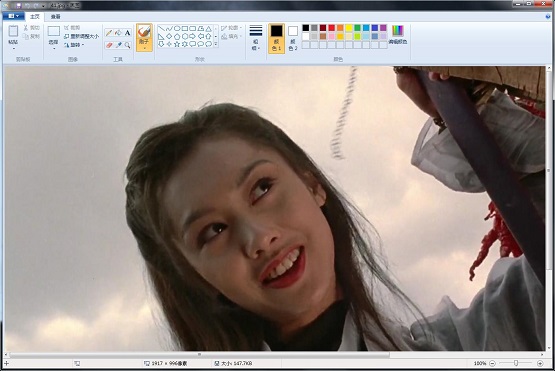This screenshot has width=555, height=371.
Task: Pick the yellow palette swatch
Action: pyautogui.click(x=349, y=28)
